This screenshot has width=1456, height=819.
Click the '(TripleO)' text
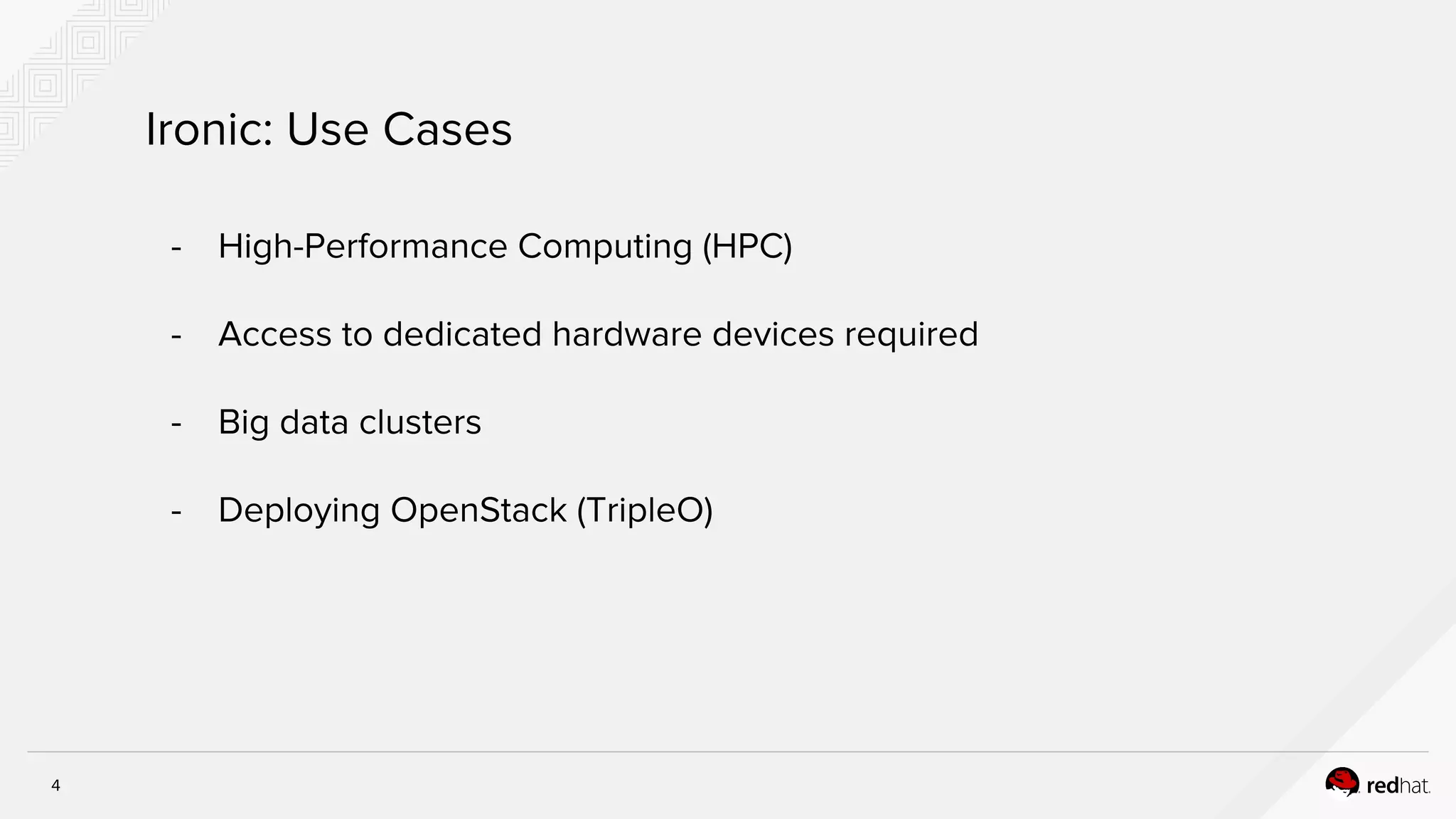644,510
